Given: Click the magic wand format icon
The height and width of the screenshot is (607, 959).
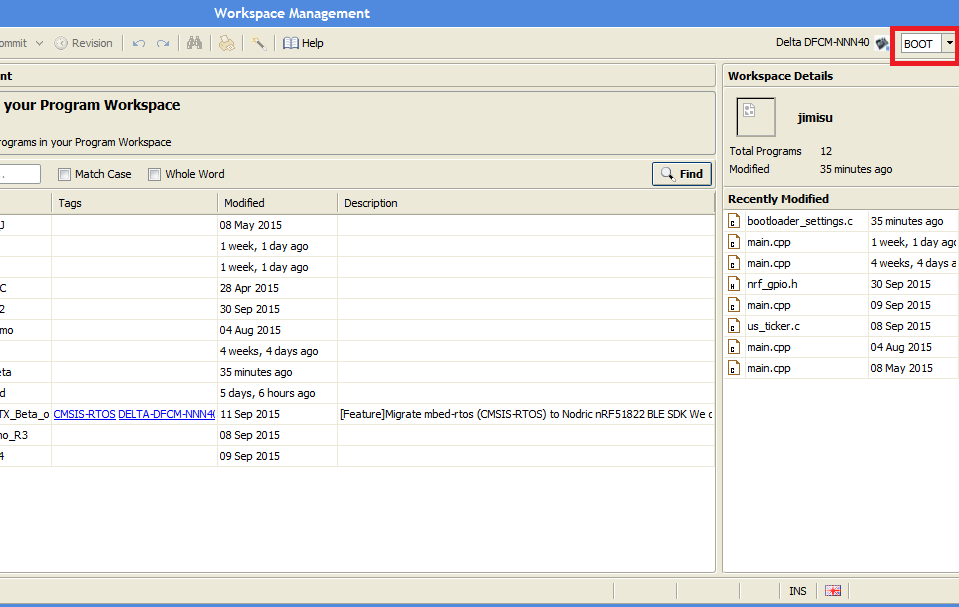Looking at the screenshot, I should (258, 43).
